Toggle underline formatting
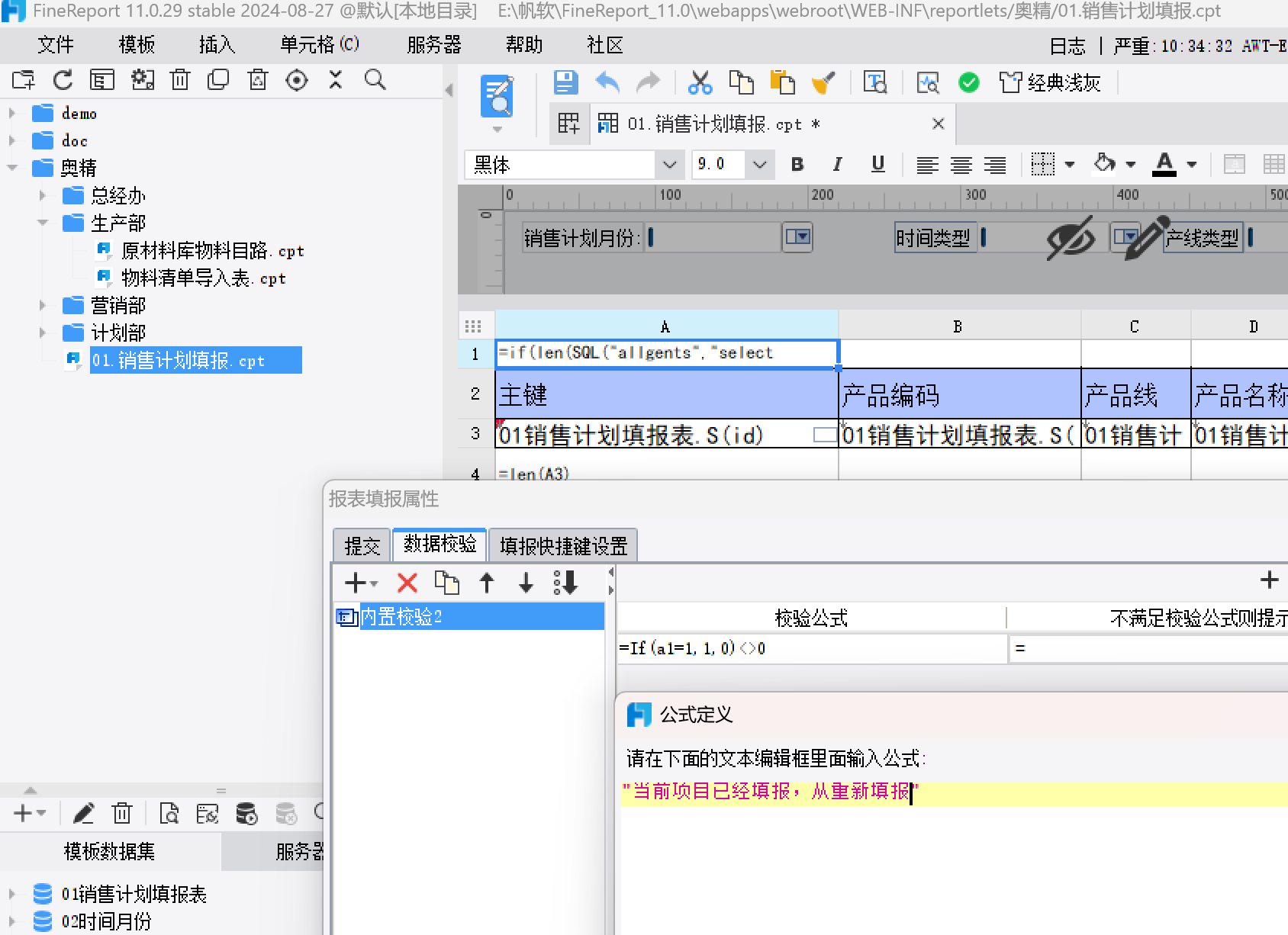This screenshot has width=1288, height=935. click(x=877, y=165)
